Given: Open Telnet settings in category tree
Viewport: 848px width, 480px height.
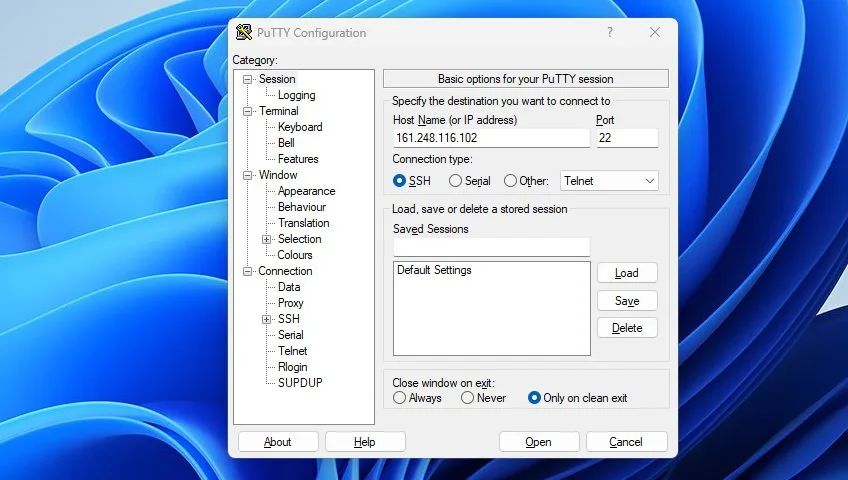Looking at the screenshot, I should tap(293, 351).
